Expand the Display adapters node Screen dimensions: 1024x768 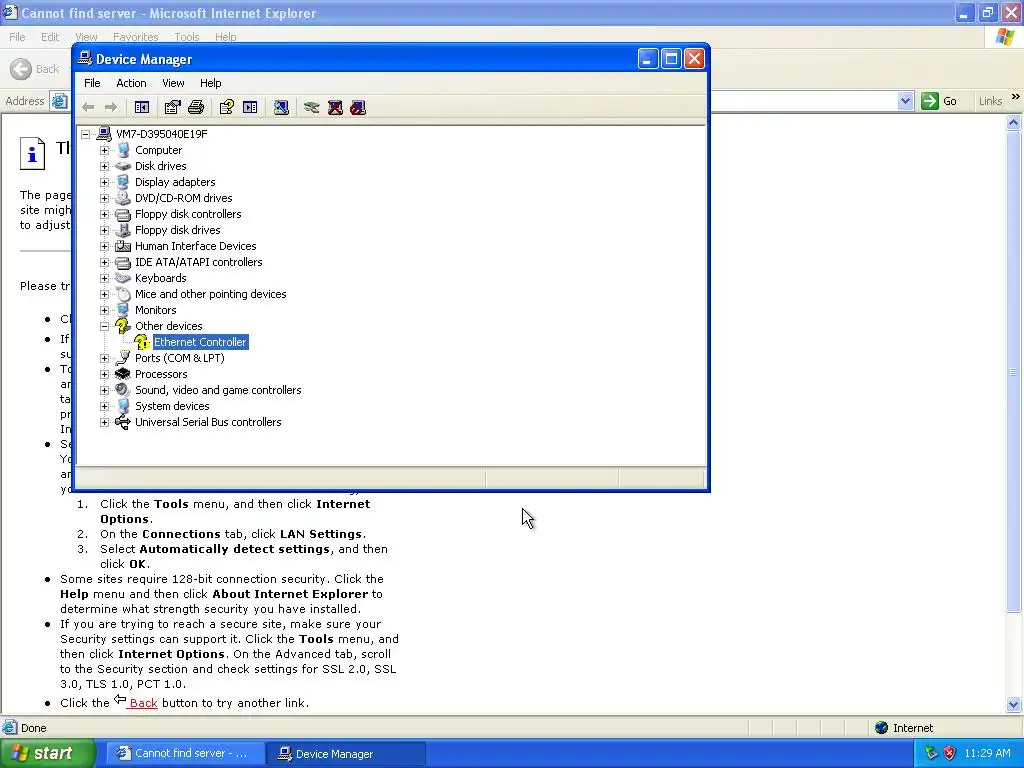click(104, 182)
